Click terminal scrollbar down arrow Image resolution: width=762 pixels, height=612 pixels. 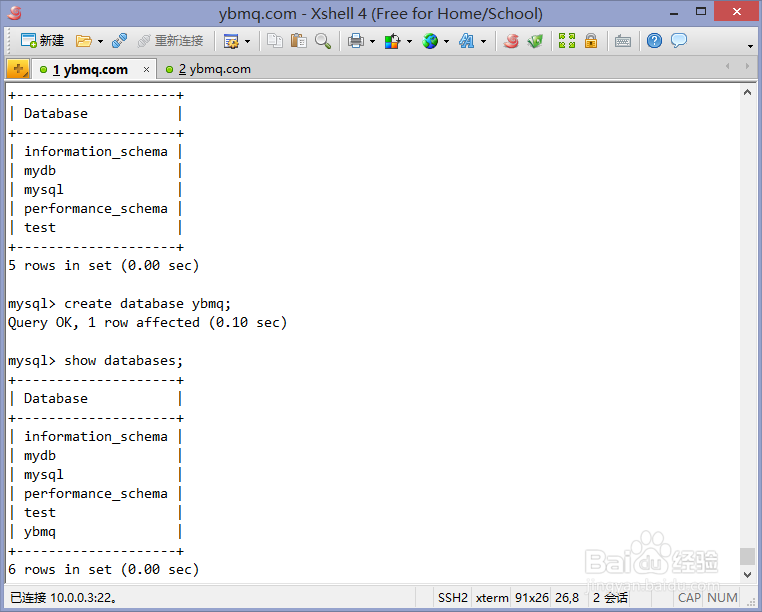[747, 575]
